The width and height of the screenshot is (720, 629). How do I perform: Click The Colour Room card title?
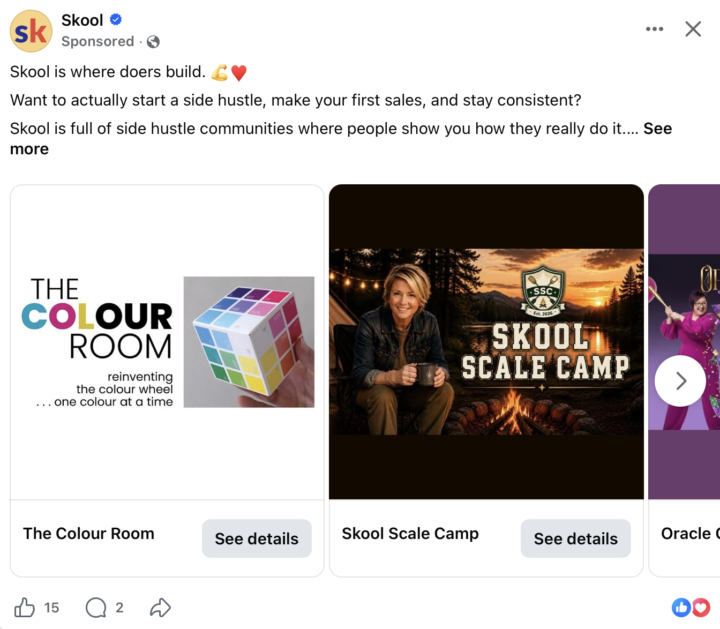89,534
